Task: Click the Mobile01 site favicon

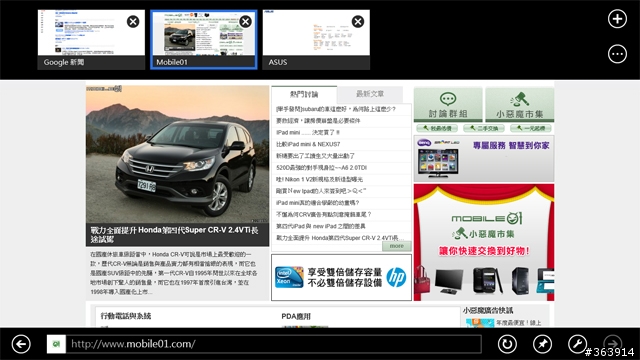Action: 56,344
